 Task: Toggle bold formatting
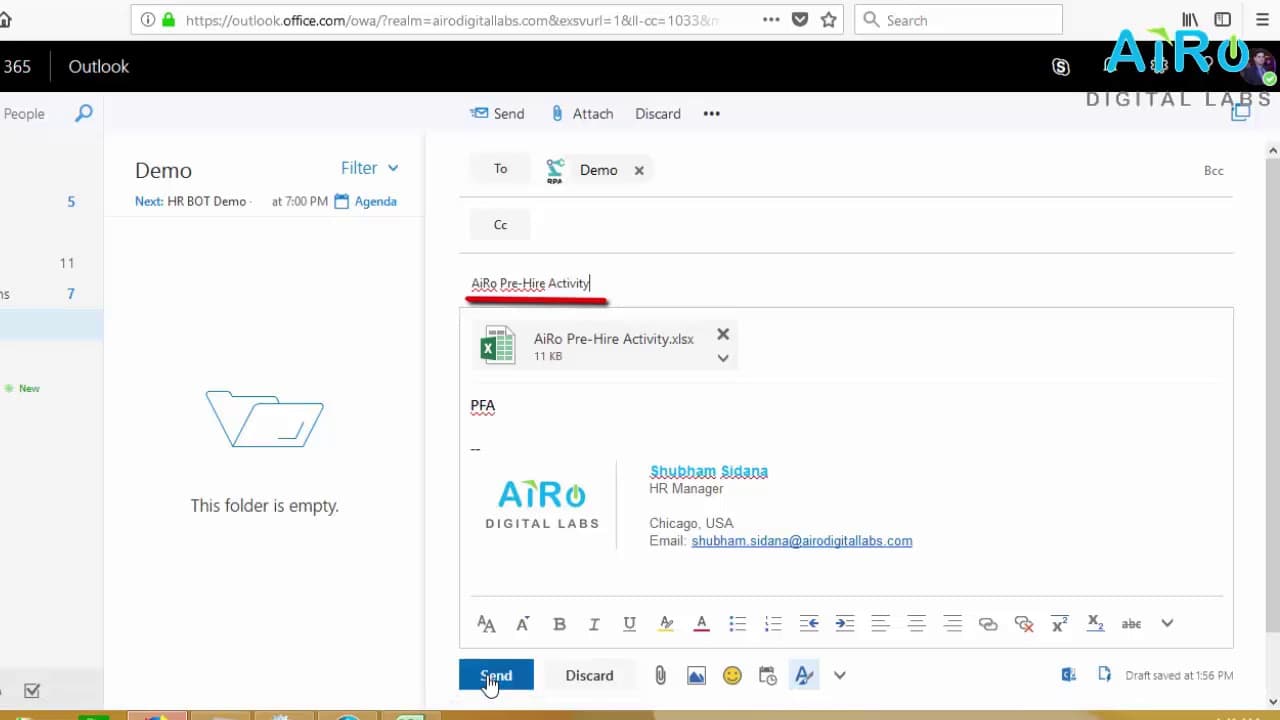[x=559, y=624]
